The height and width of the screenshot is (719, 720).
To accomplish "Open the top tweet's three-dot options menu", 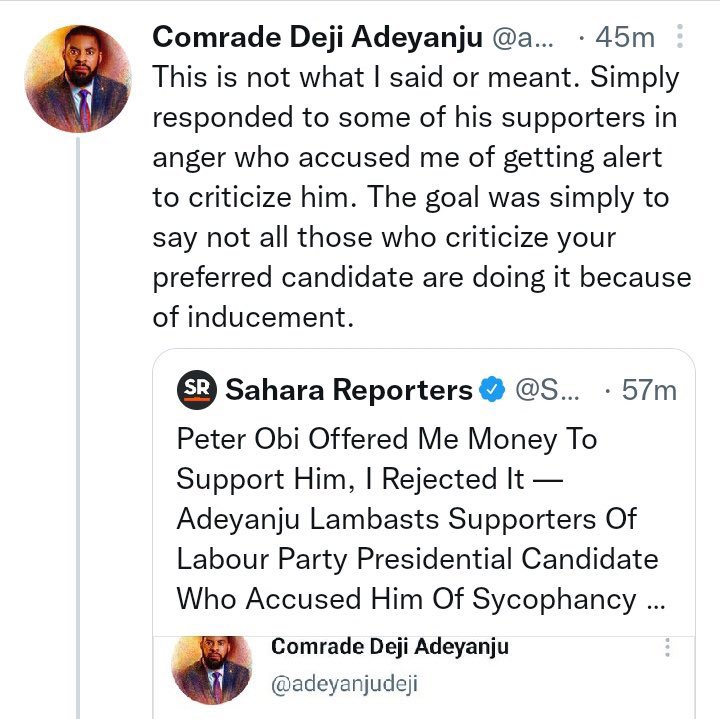I will tap(680, 39).
